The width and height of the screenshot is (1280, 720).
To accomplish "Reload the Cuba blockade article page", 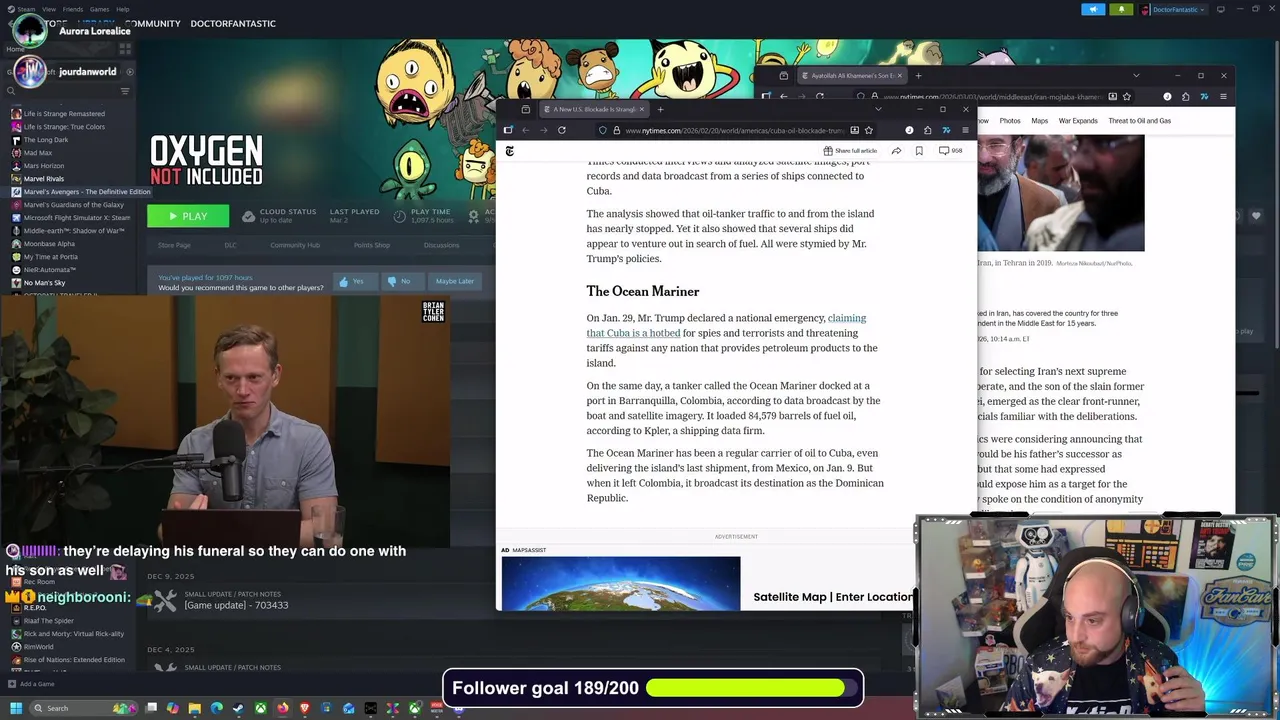I will (x=562, y=130).
